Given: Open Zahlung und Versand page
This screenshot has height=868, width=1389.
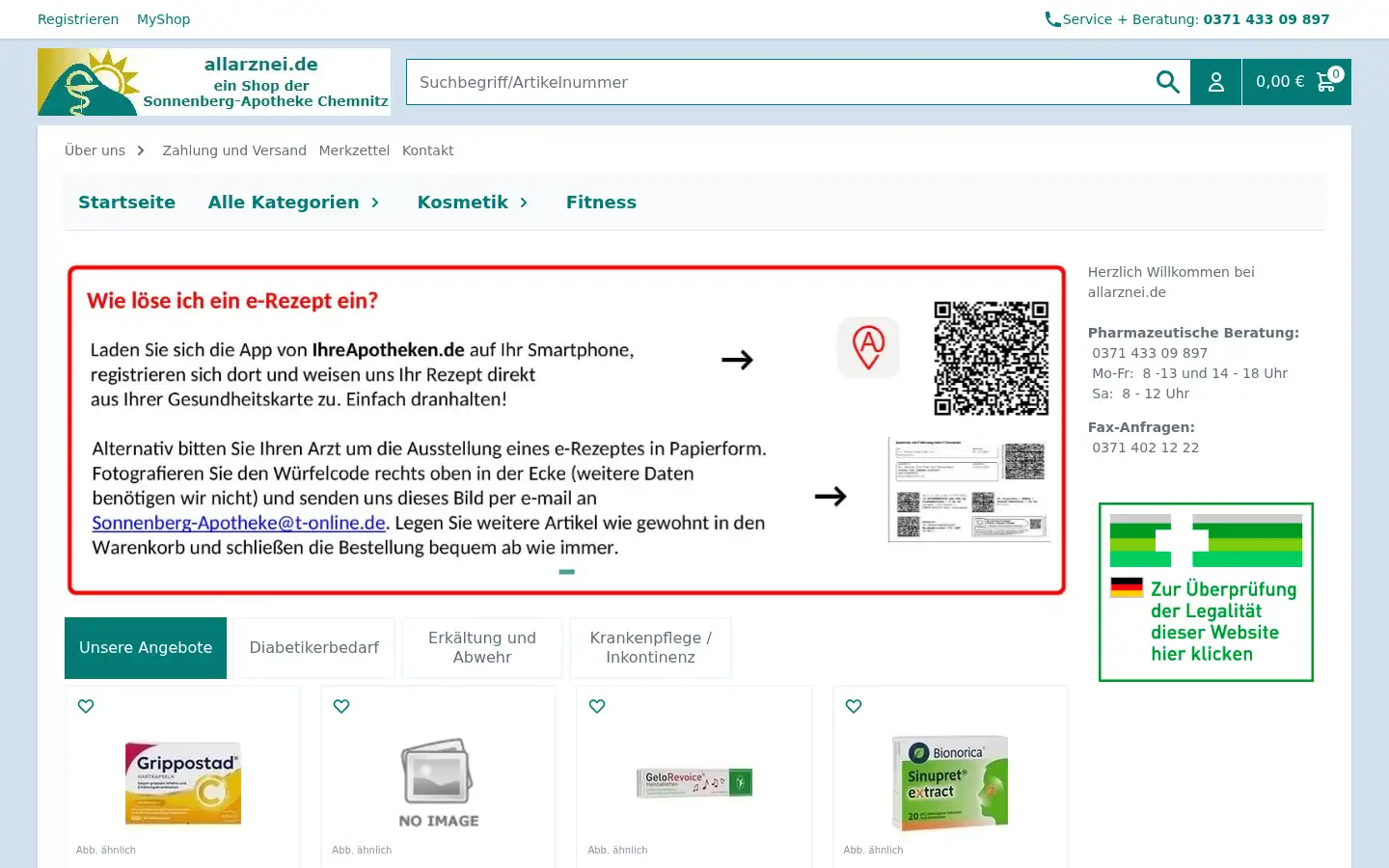Looking at the screenshot, I should pyautogui.click(x=234, y=150).
